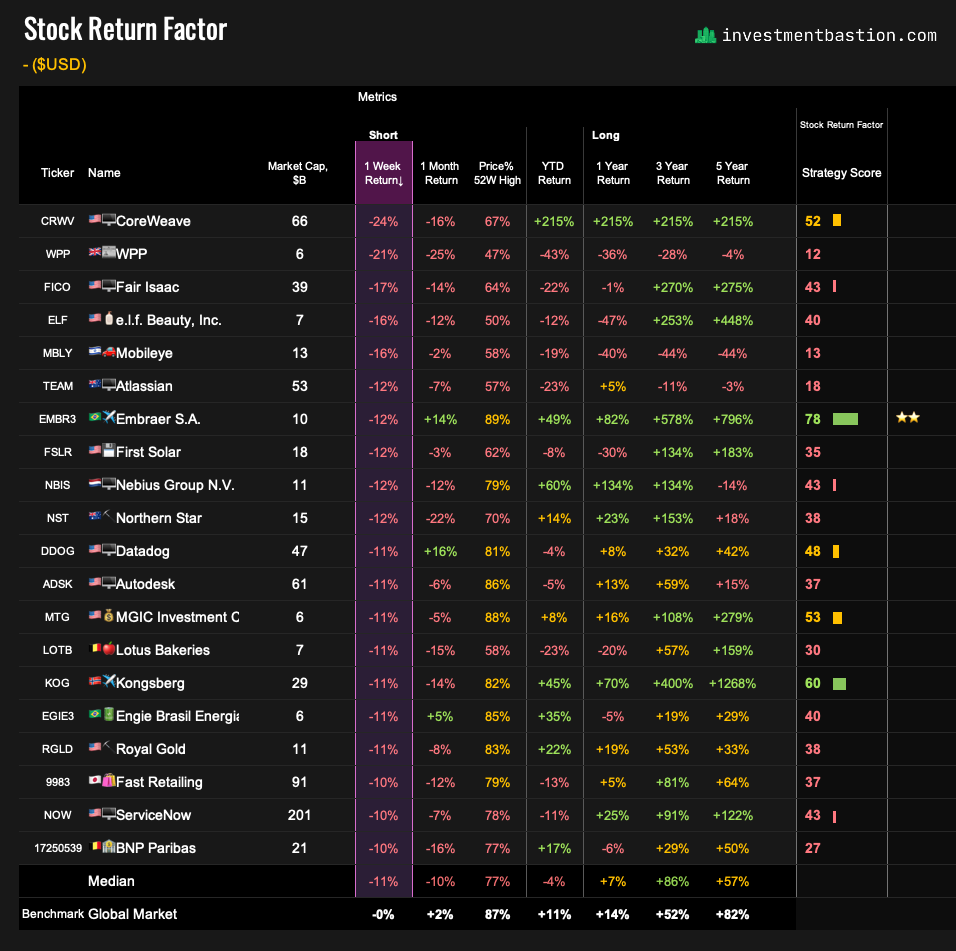The width and height of the screenshot is (956, 951).
Task: Click the computer icon next to CoreWeave
Action: pyautogui.click(x=109, y=219)
